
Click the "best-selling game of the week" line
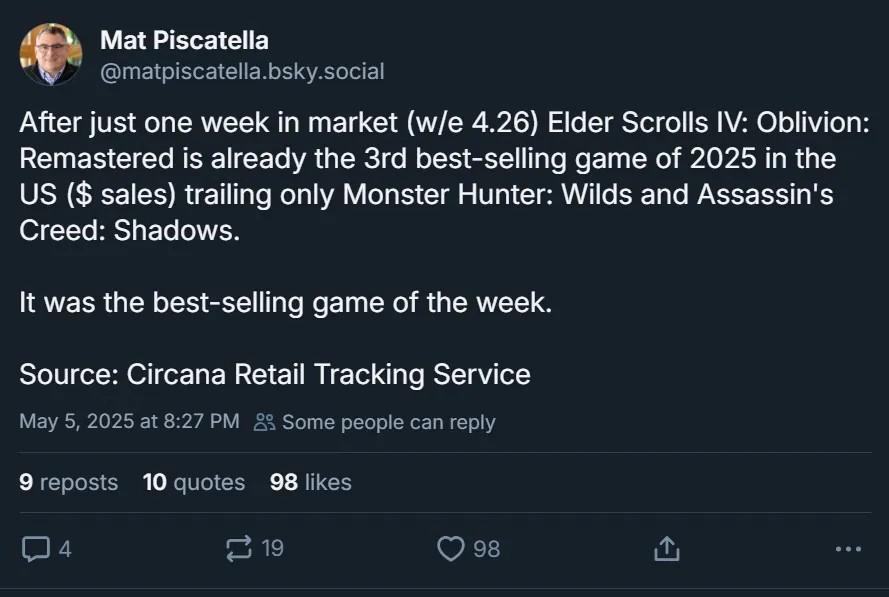pos(285,303)
